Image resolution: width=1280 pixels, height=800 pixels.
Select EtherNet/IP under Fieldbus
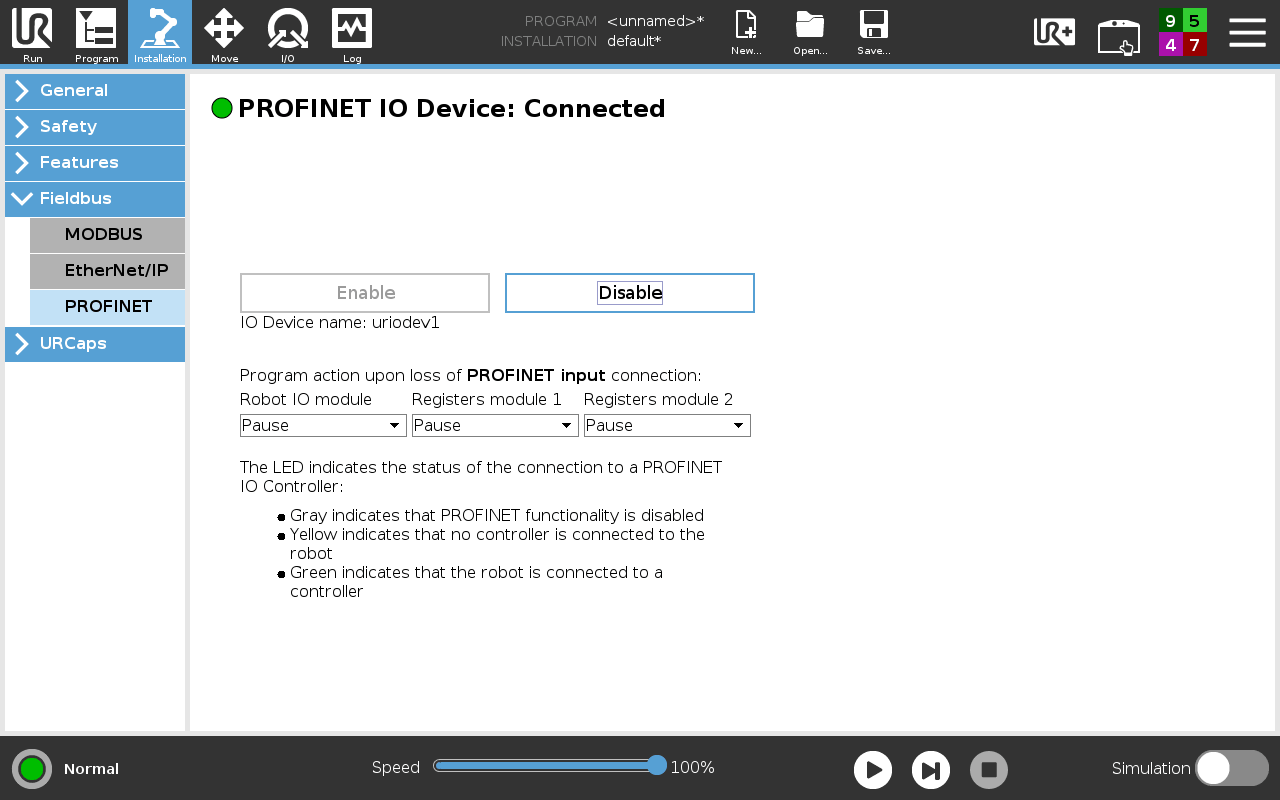coord(107,271)
